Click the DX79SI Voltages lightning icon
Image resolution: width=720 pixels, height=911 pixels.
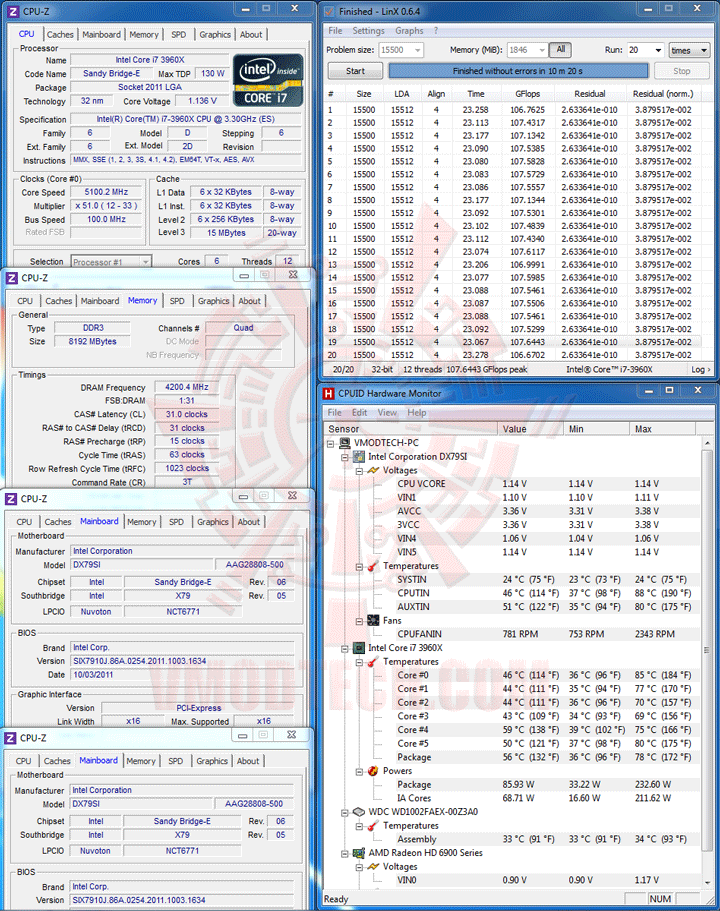tap(373, 470)
